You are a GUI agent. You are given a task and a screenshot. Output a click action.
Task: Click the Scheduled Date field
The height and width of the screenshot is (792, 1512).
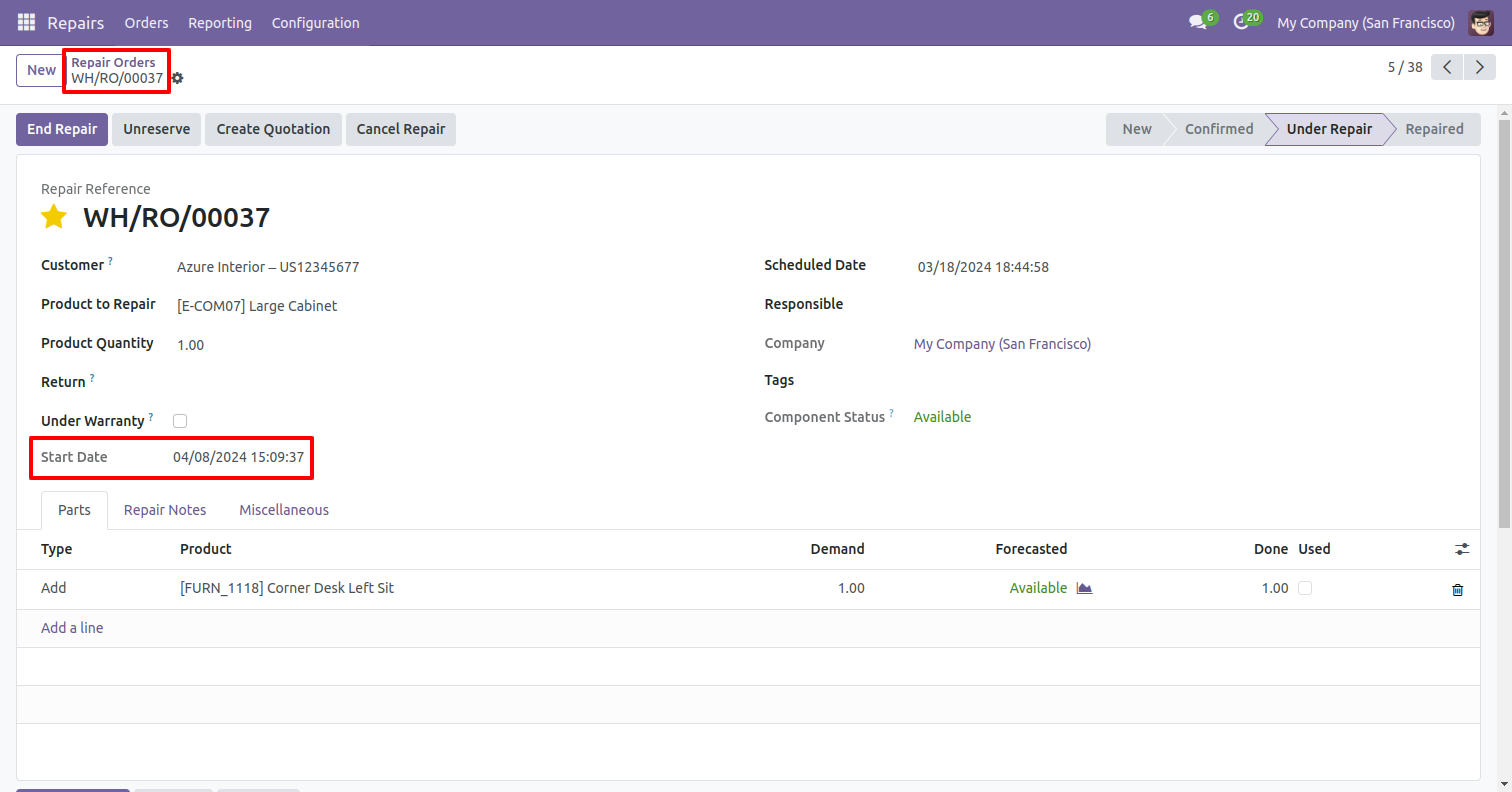coord(983,267)
